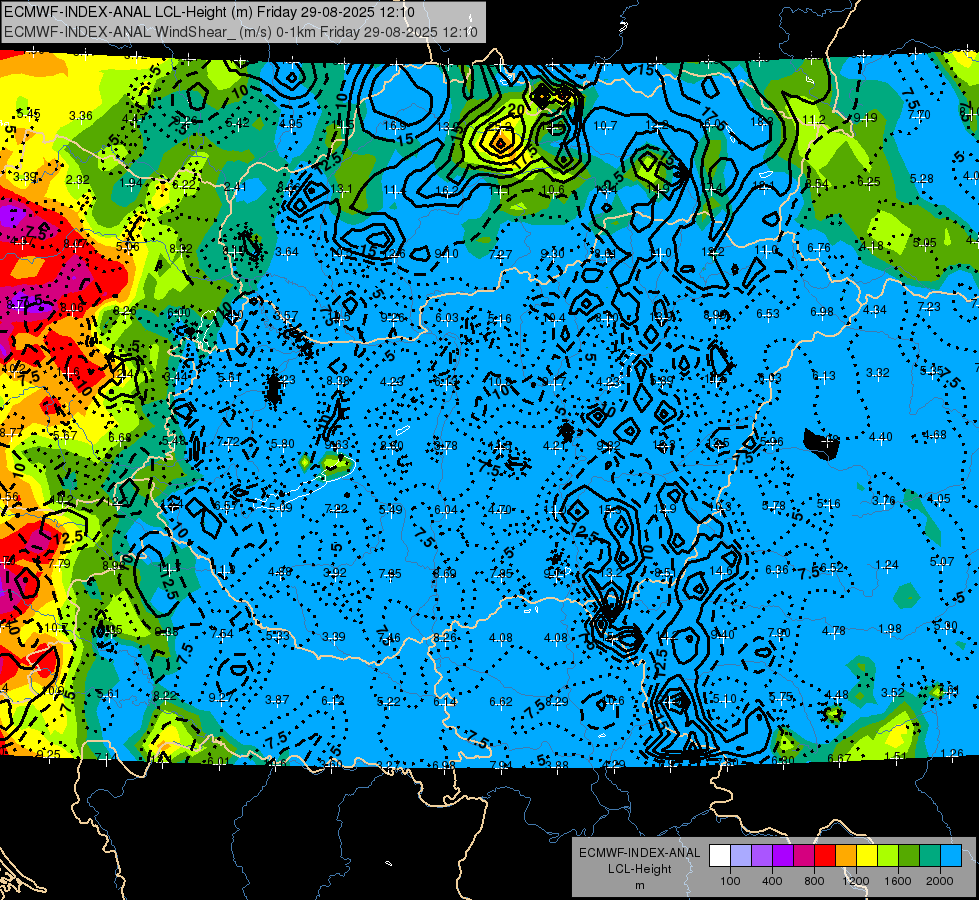979x900 pixels.
Task: Click the grid value 3.87
Action: (x=277, y=701)
